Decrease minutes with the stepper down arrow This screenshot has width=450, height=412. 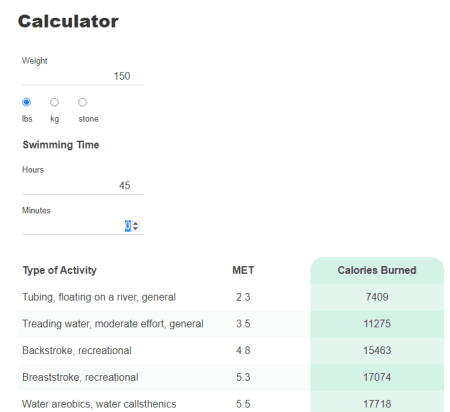click(135, 229)
